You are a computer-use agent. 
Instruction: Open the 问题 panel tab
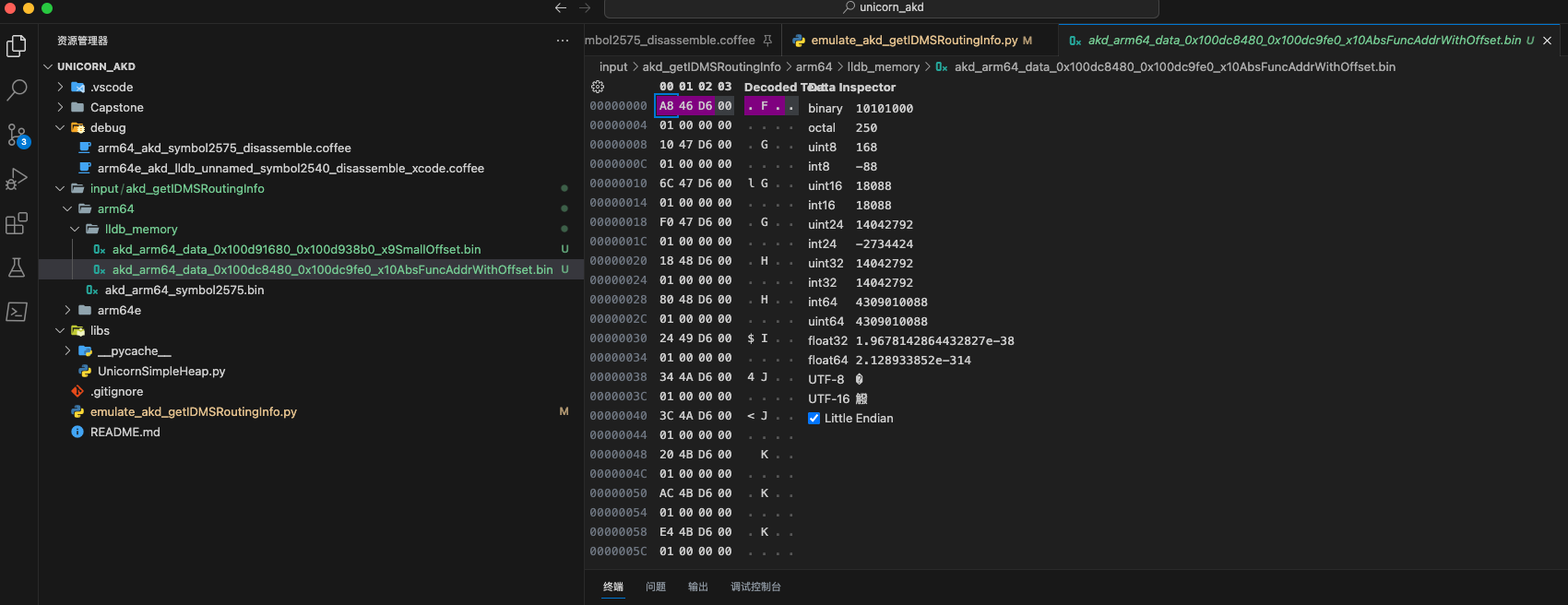(x=656, y=587)
